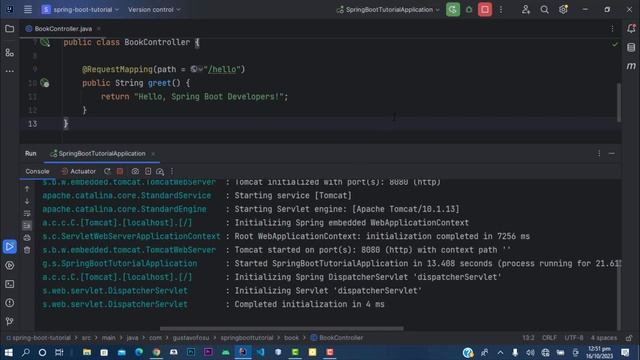640x360 pixels.
Task: Toggle read-only lock in status bar
Action: pyautogui.click(x=629, y=338)
